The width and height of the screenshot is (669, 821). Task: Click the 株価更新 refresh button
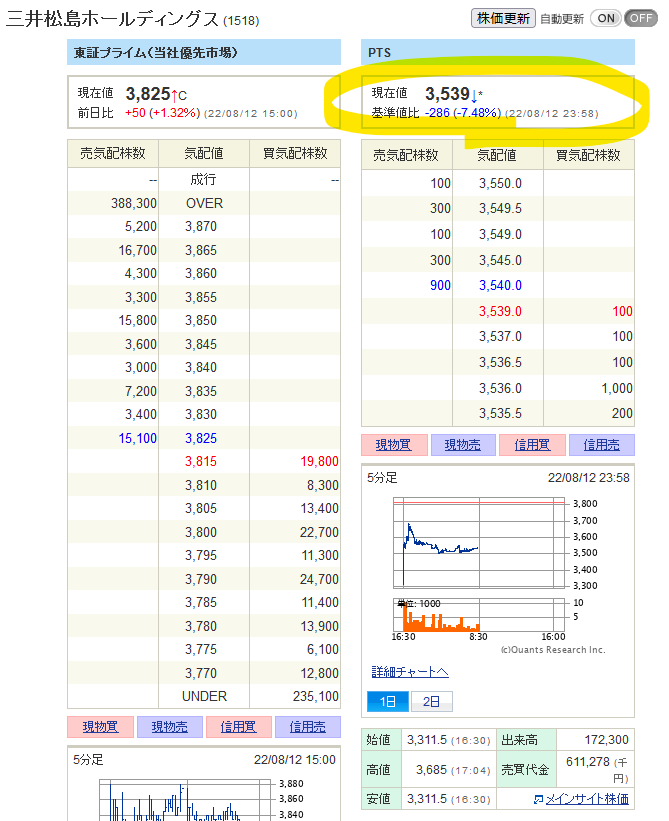503,18
